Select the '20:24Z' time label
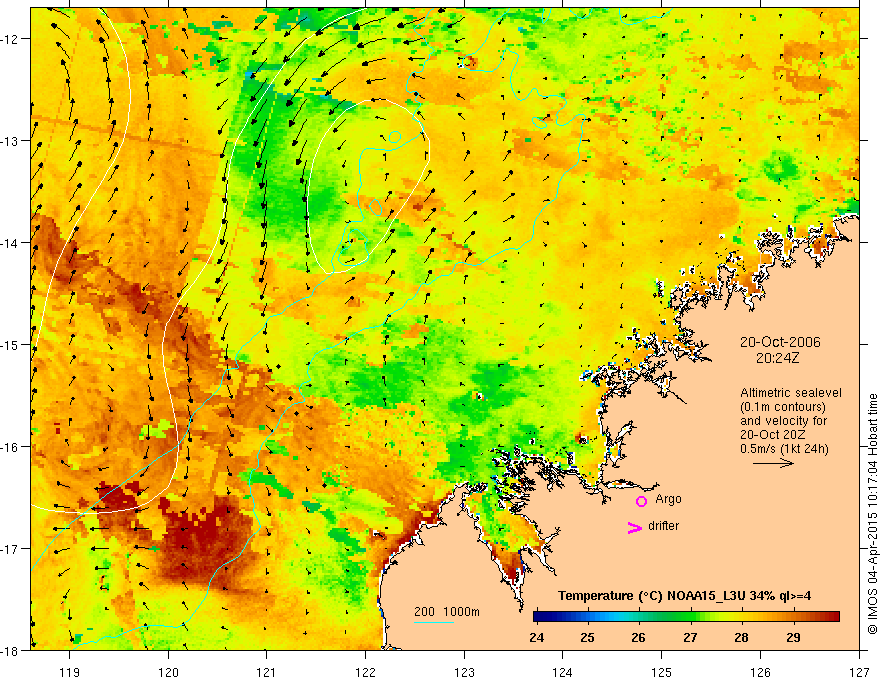 click(777, 358)
